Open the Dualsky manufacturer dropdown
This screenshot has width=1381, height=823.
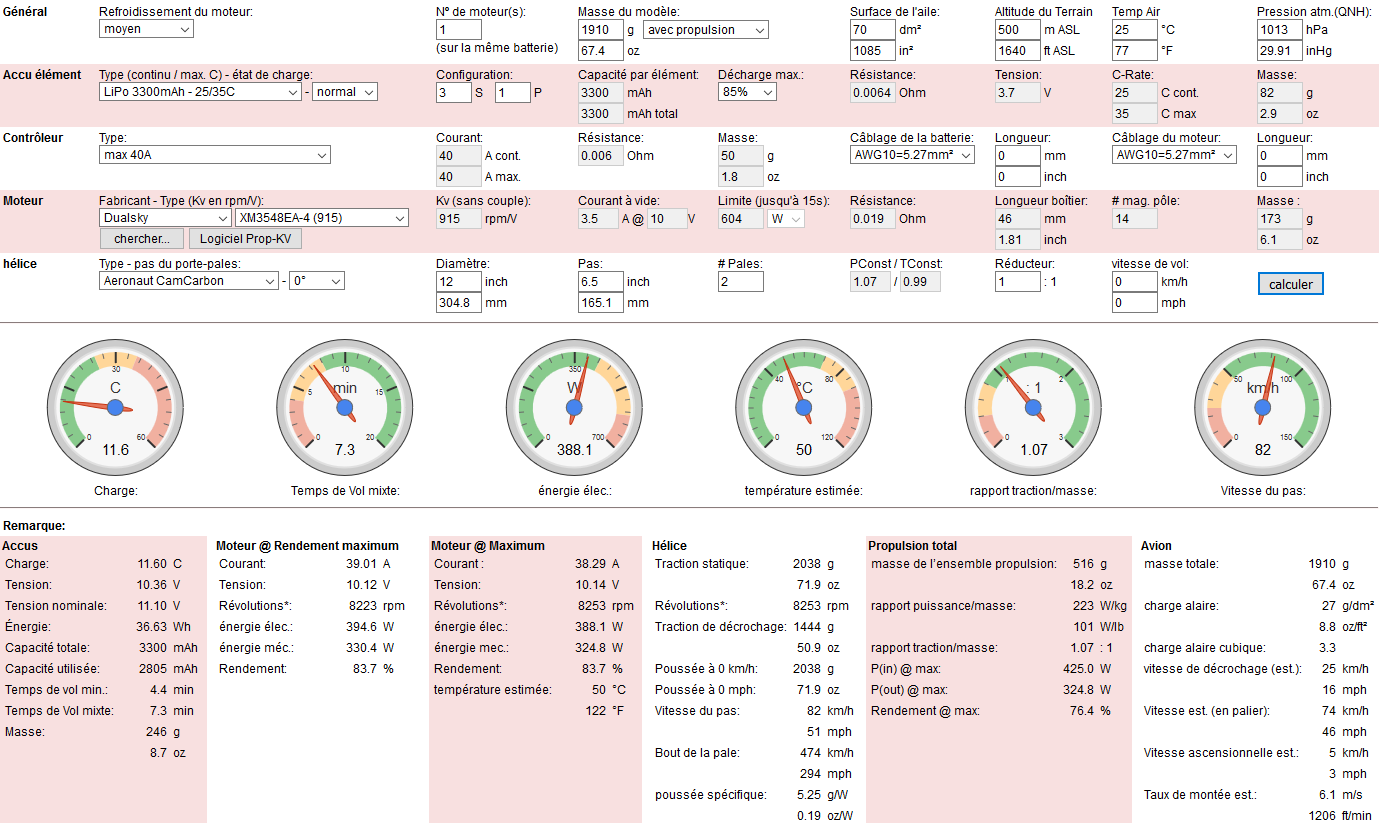pos(165,218)
